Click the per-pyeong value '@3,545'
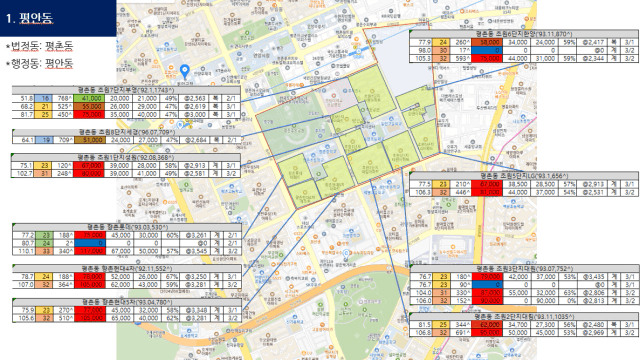The image size is (640, 360). pos(195,251)
